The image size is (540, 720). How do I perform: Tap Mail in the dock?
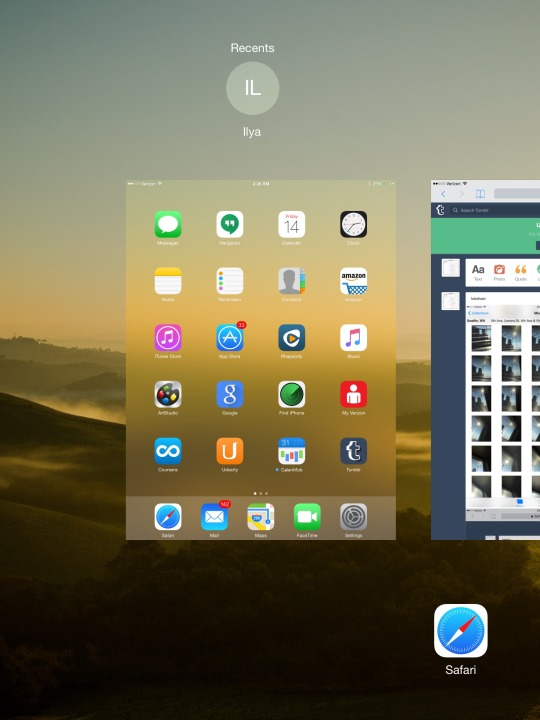pos(214,517)
